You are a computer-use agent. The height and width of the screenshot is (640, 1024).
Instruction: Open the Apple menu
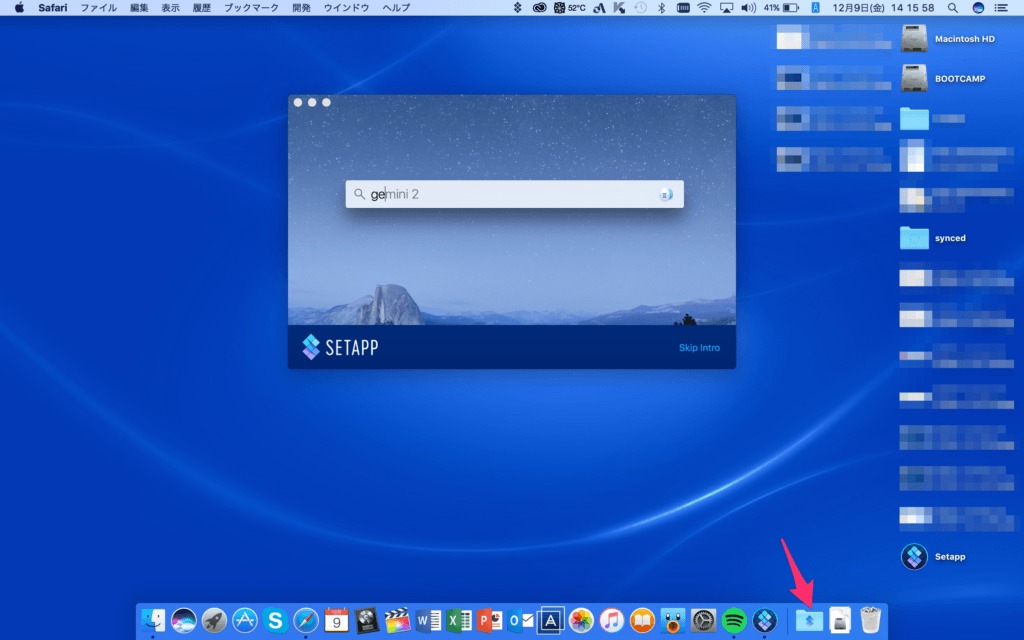coord(19,8)
